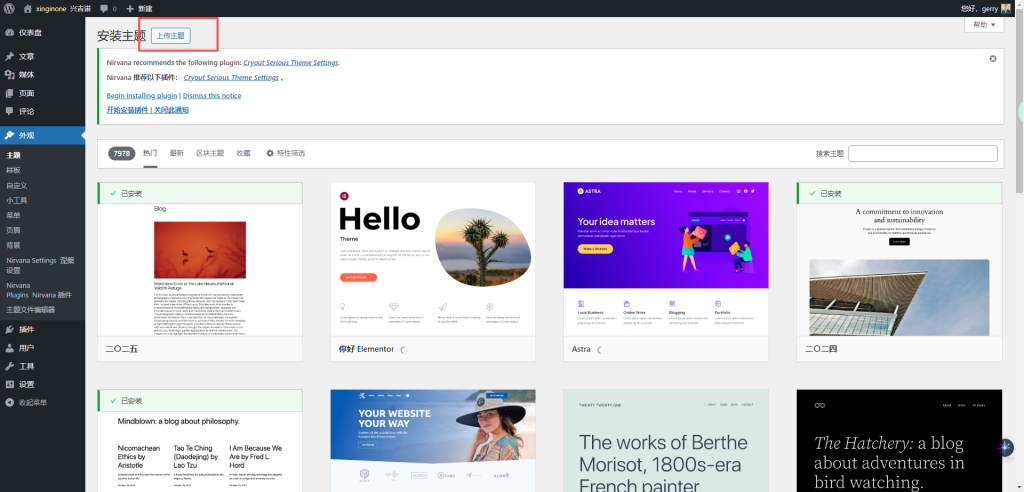Go to 主题 submenu item
1024x492 pixels.
14,156
